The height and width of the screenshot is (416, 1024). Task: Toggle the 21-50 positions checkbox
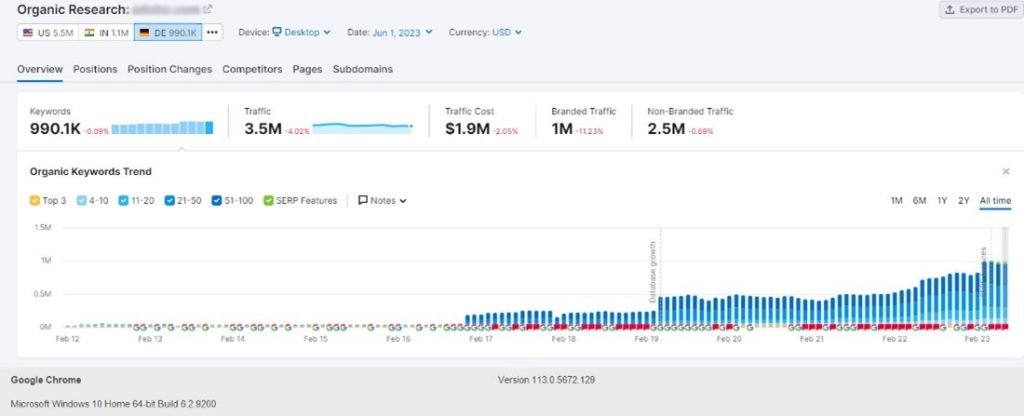tap(170, 200)
